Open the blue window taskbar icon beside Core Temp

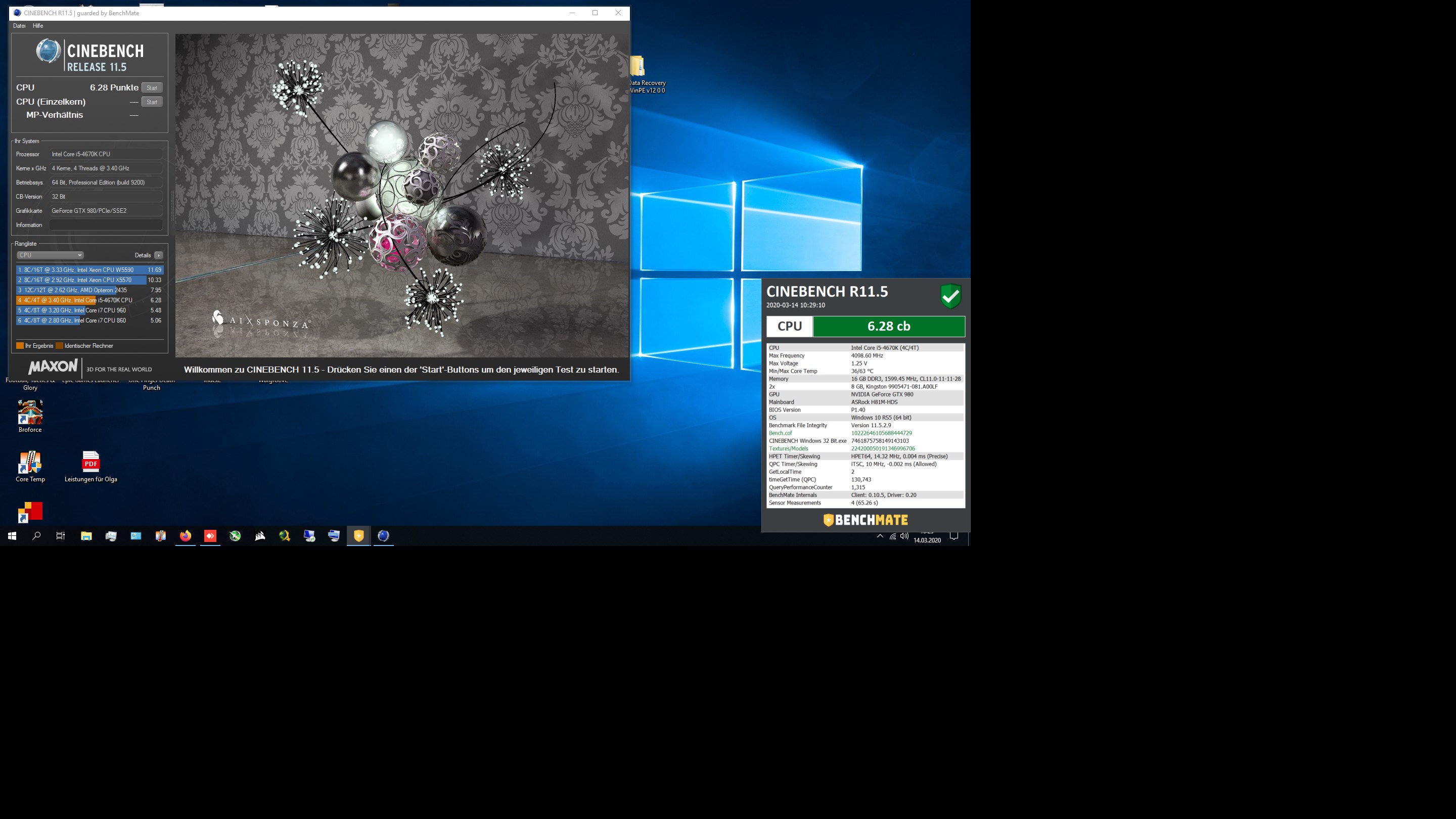coord(135,536)
